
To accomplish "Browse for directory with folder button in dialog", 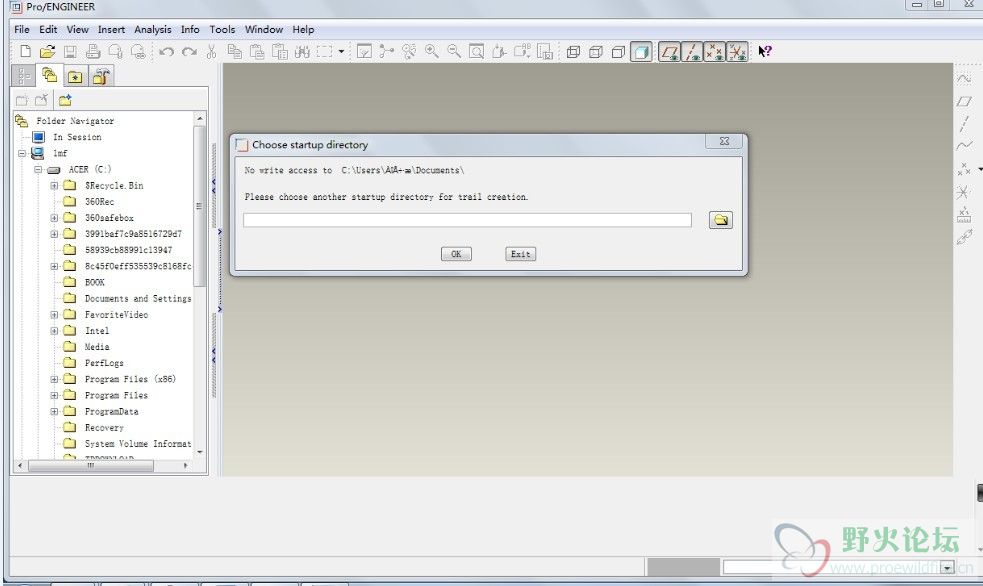I will [x=720, y=220].
